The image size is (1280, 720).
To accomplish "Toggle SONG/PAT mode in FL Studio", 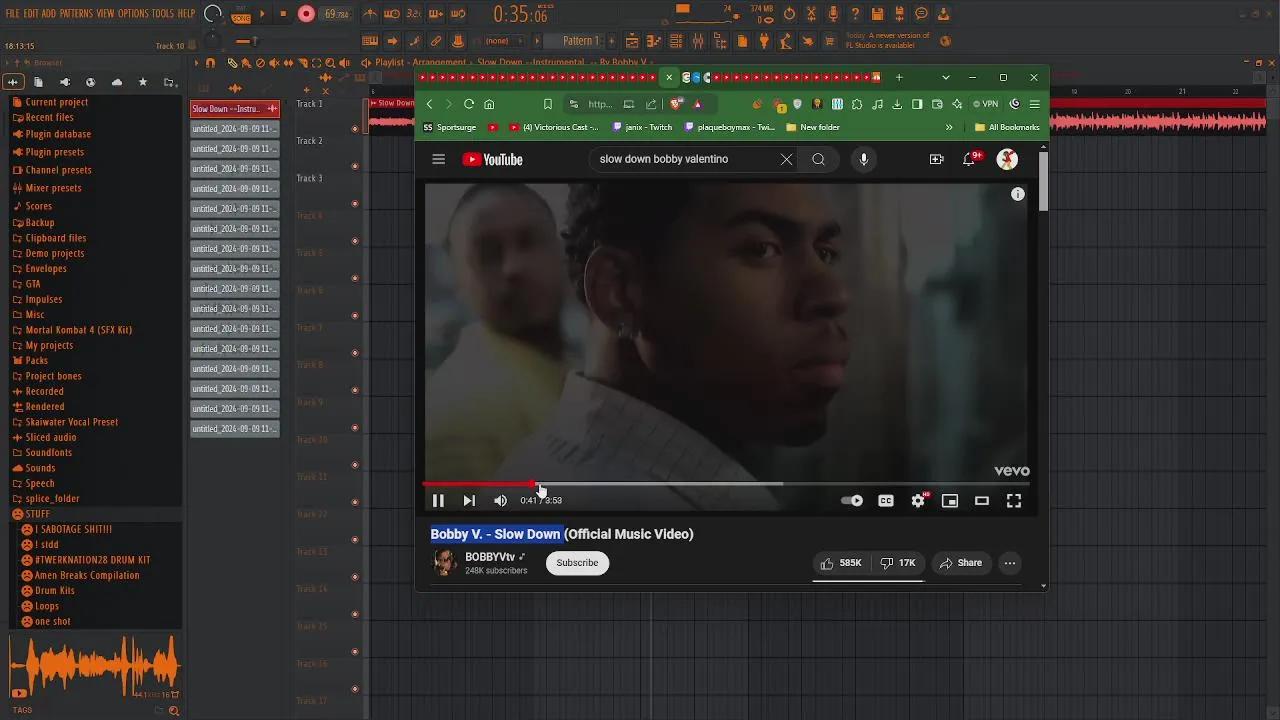I will pyautogui.click(x=241, y=14).
